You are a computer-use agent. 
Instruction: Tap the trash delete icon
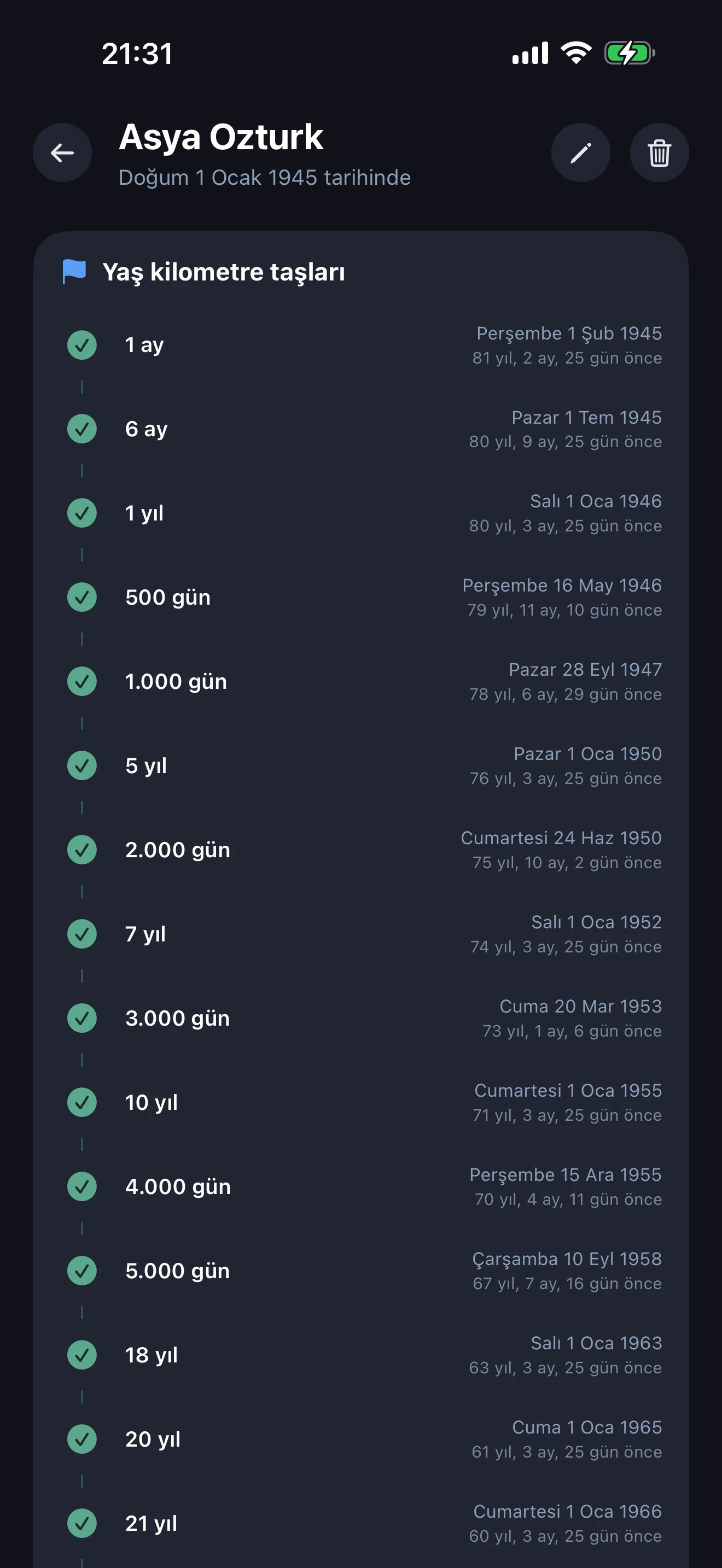point(659,153)
